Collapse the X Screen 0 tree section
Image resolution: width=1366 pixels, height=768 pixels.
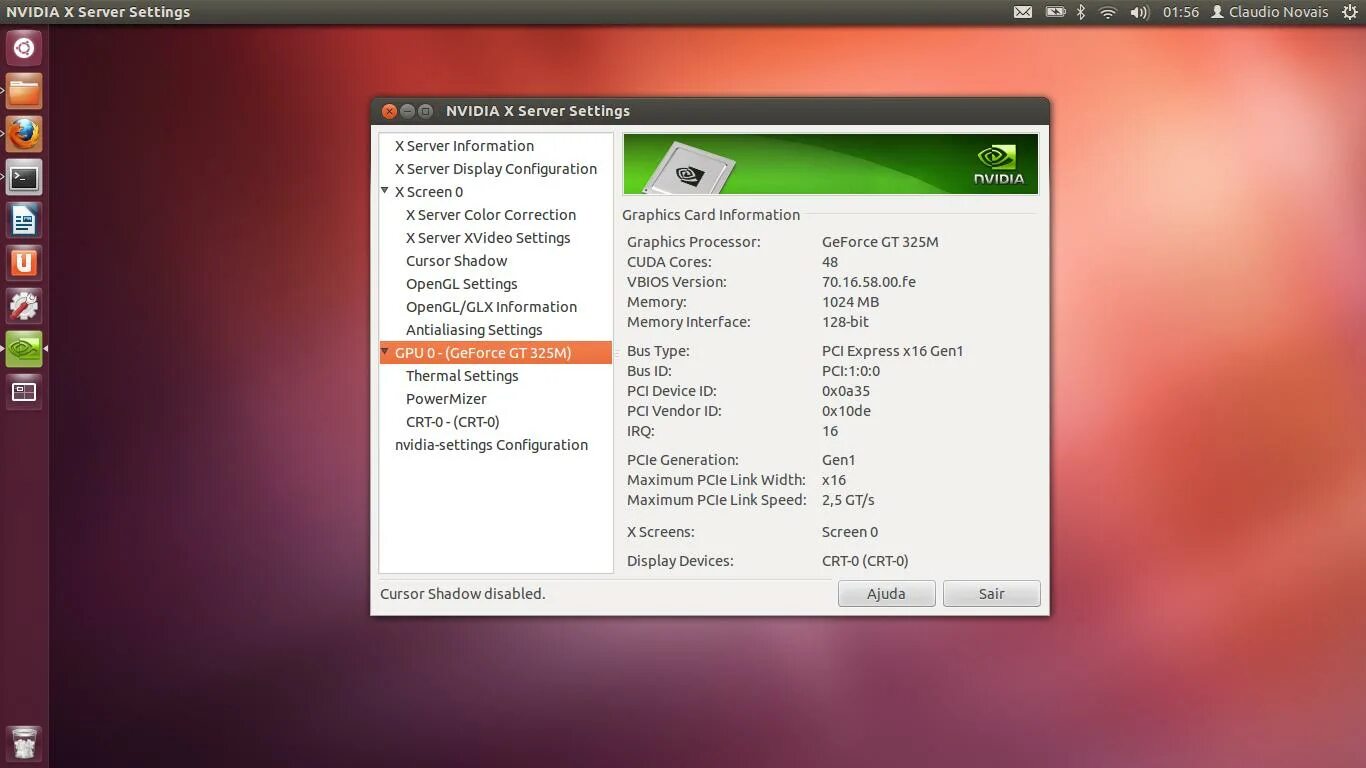pyautogui.click(x=384, y=191)
